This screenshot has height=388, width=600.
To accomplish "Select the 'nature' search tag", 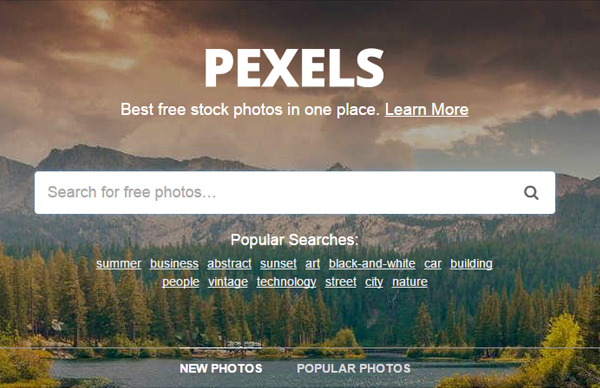I will (x=409, y=282).
